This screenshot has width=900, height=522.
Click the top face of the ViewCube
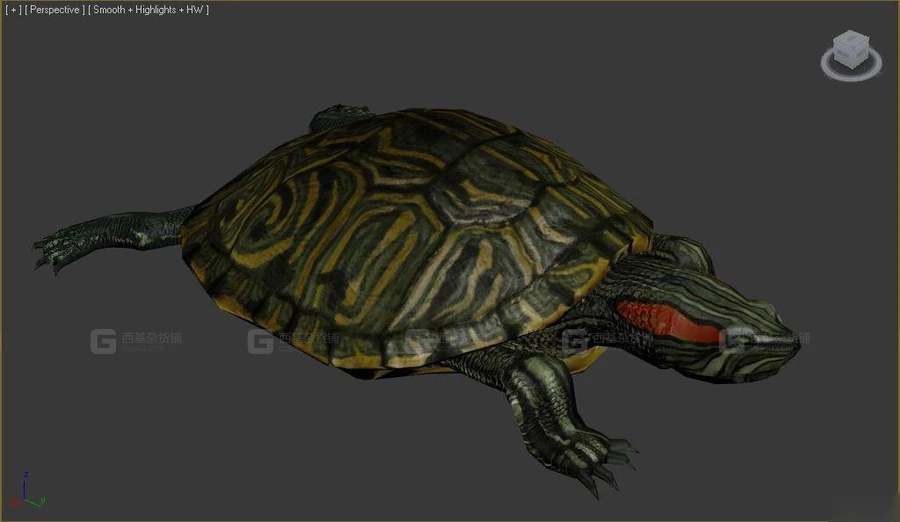(851, 40)
